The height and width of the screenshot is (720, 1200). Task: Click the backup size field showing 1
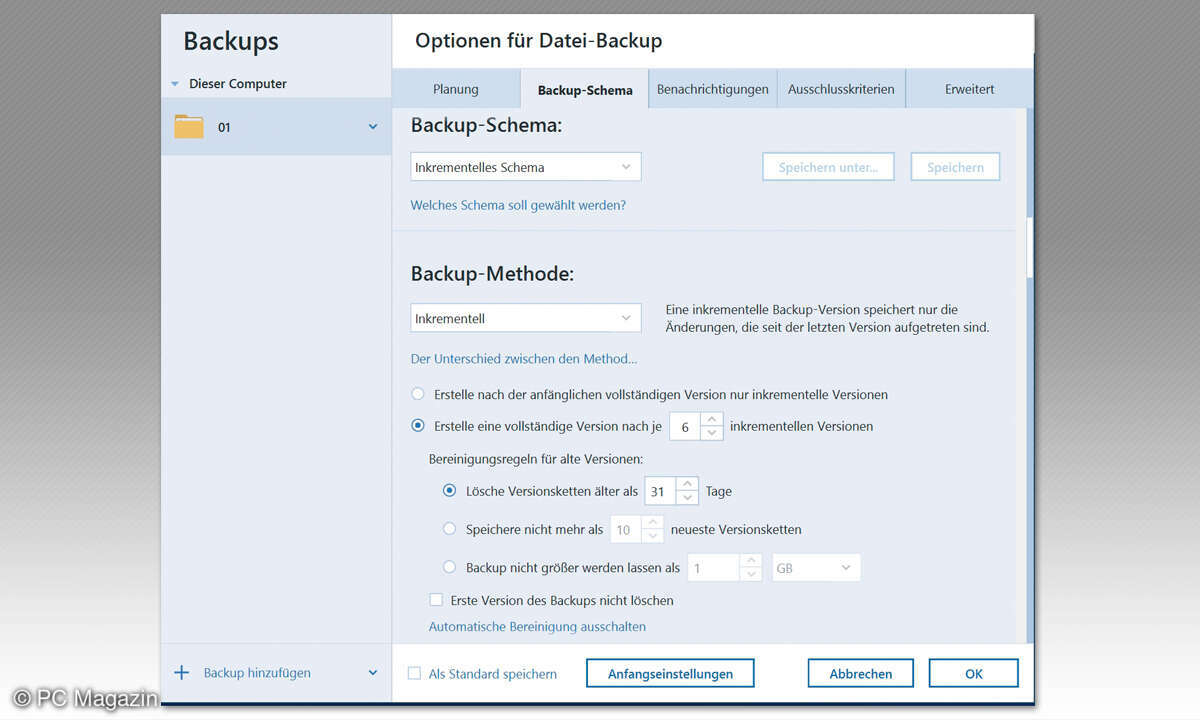coord(713,568)
